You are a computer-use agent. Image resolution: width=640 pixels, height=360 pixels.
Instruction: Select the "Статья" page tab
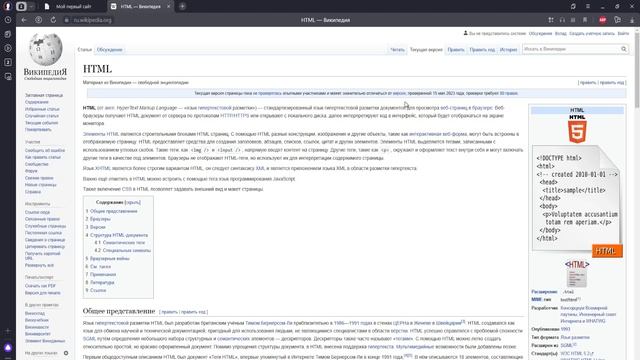pyautogui.click(x=85, y=50)
